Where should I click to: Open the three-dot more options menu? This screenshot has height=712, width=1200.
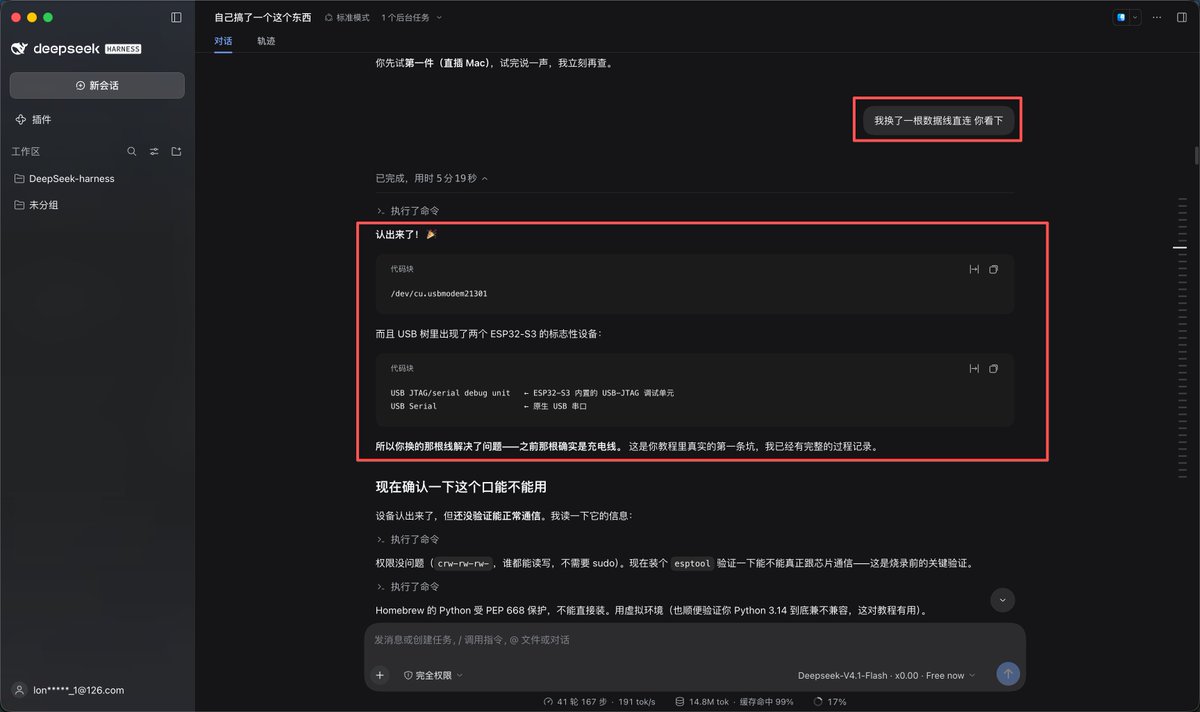tap(1157, 18)
